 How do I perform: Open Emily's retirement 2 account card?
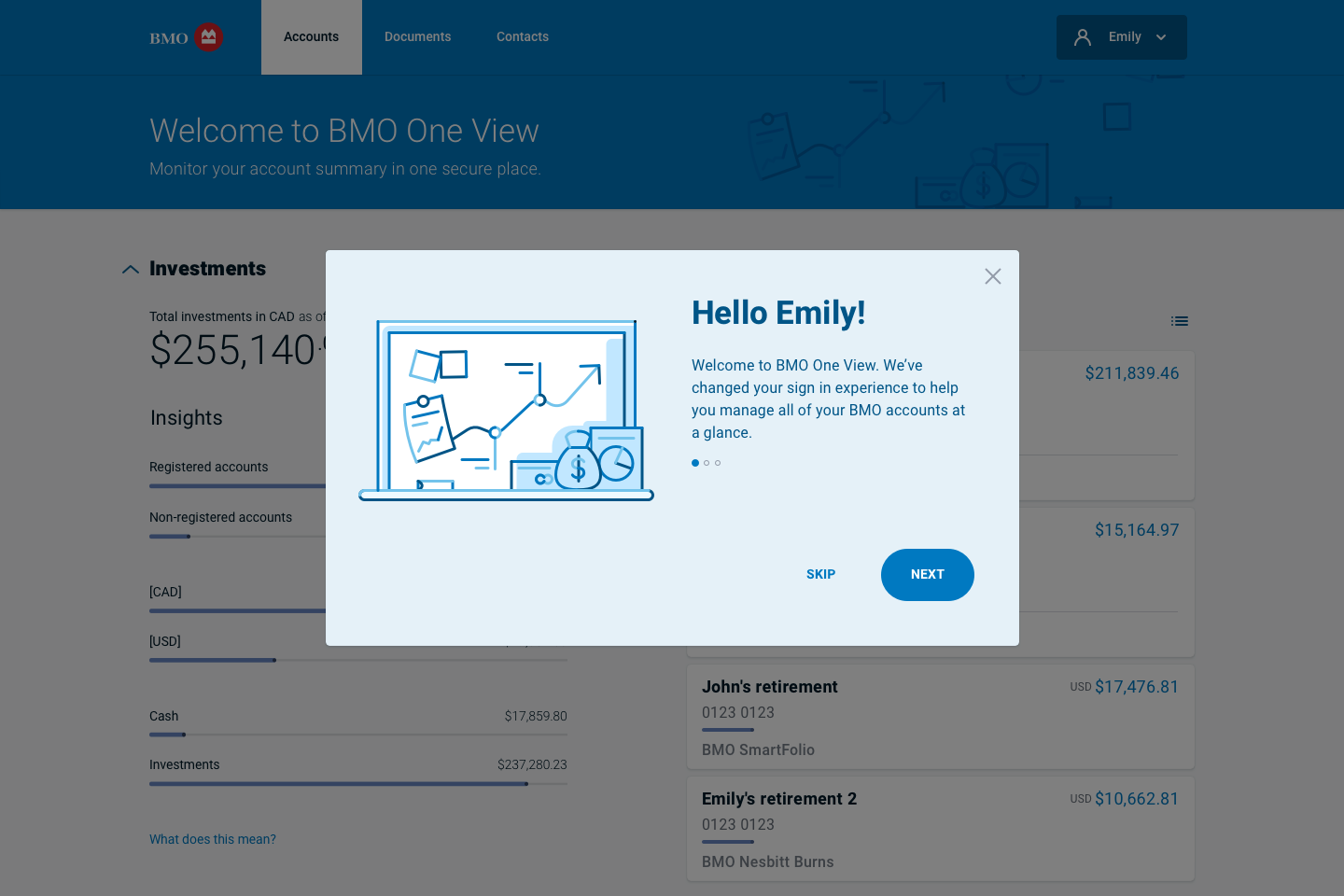coord(941,829)
